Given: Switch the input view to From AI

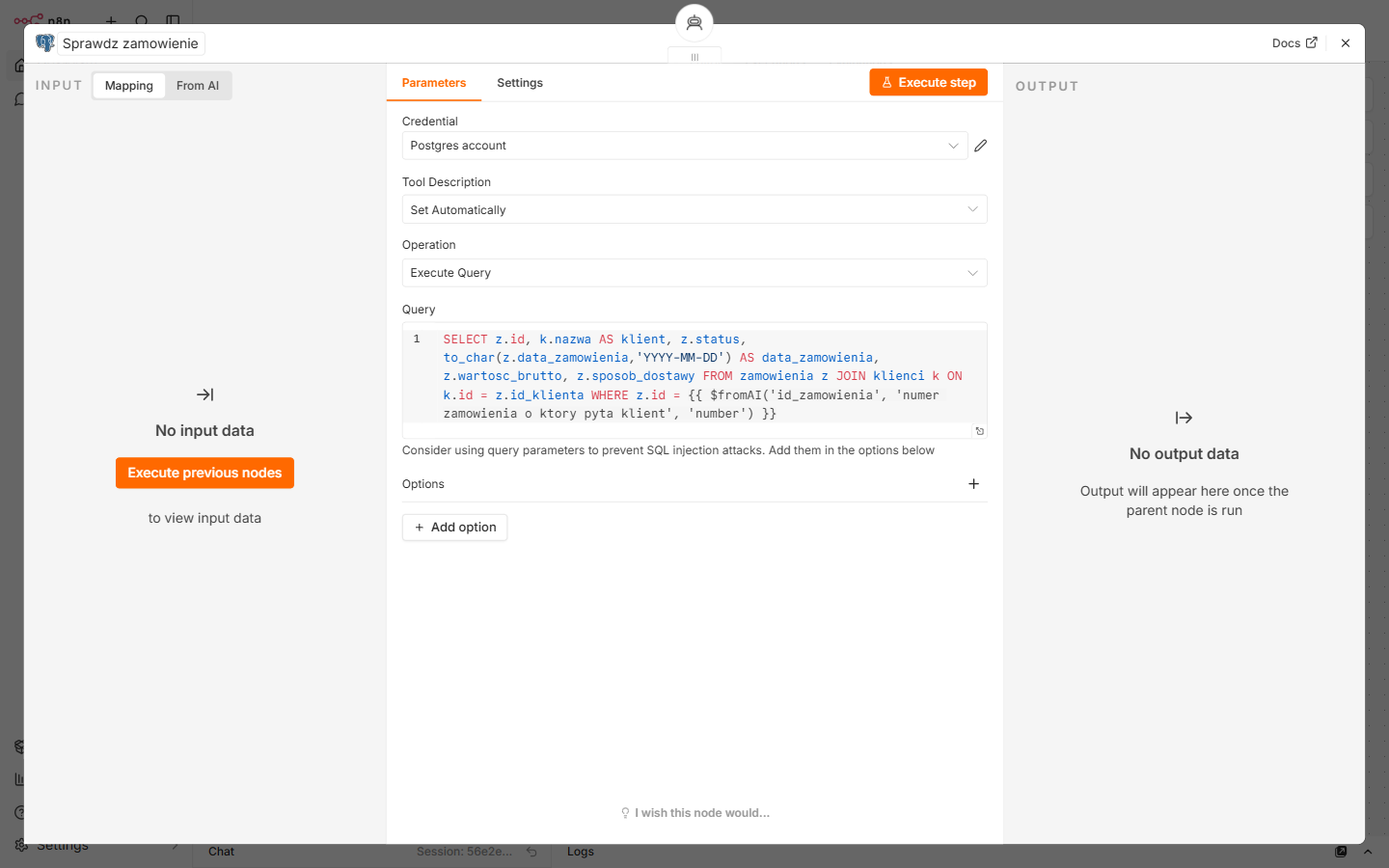Looking at the screenshot, I should pyautogui.click(x=198, y=86).
